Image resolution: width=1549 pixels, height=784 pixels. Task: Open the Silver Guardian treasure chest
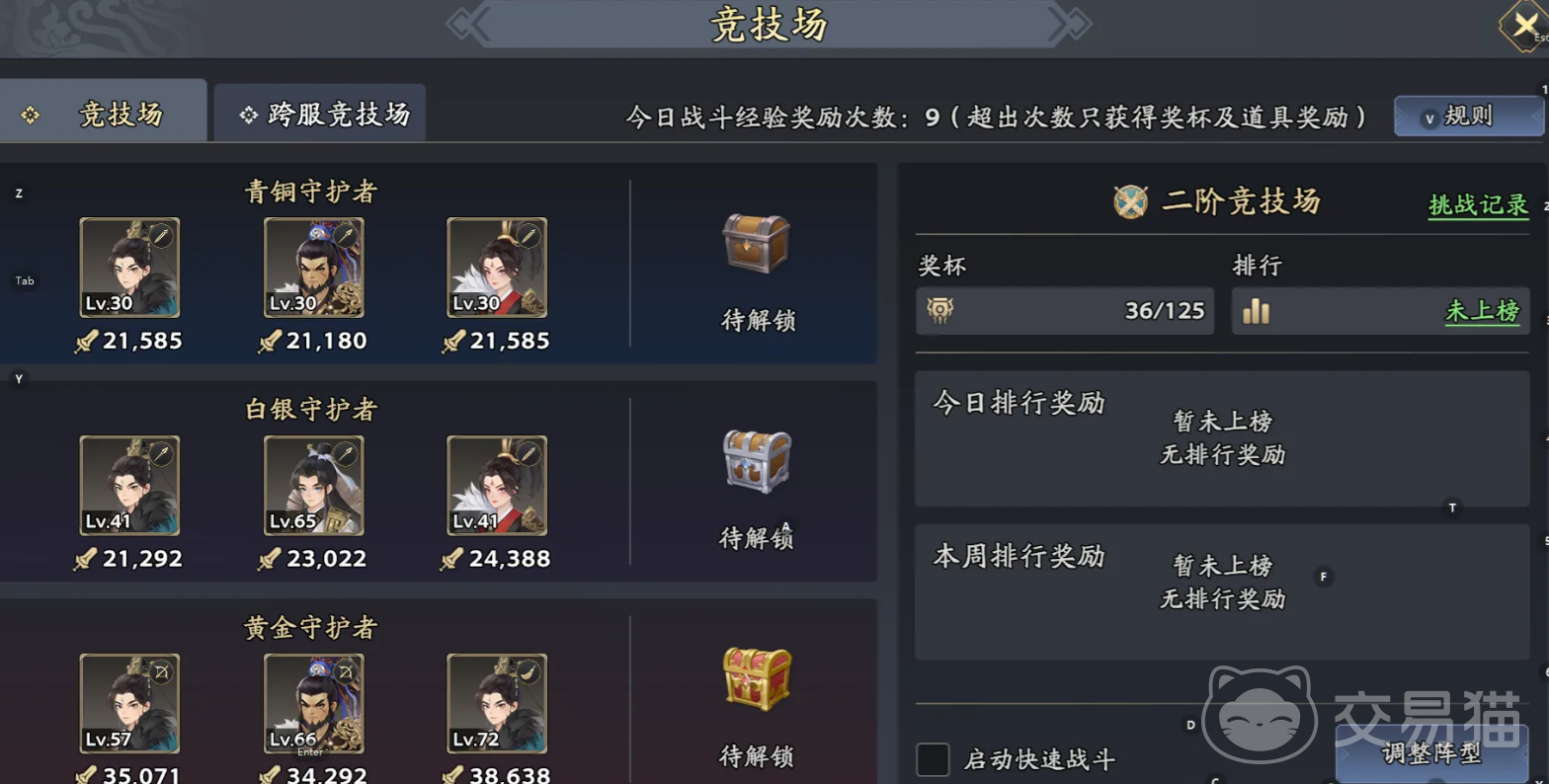[x=756, y=461]
